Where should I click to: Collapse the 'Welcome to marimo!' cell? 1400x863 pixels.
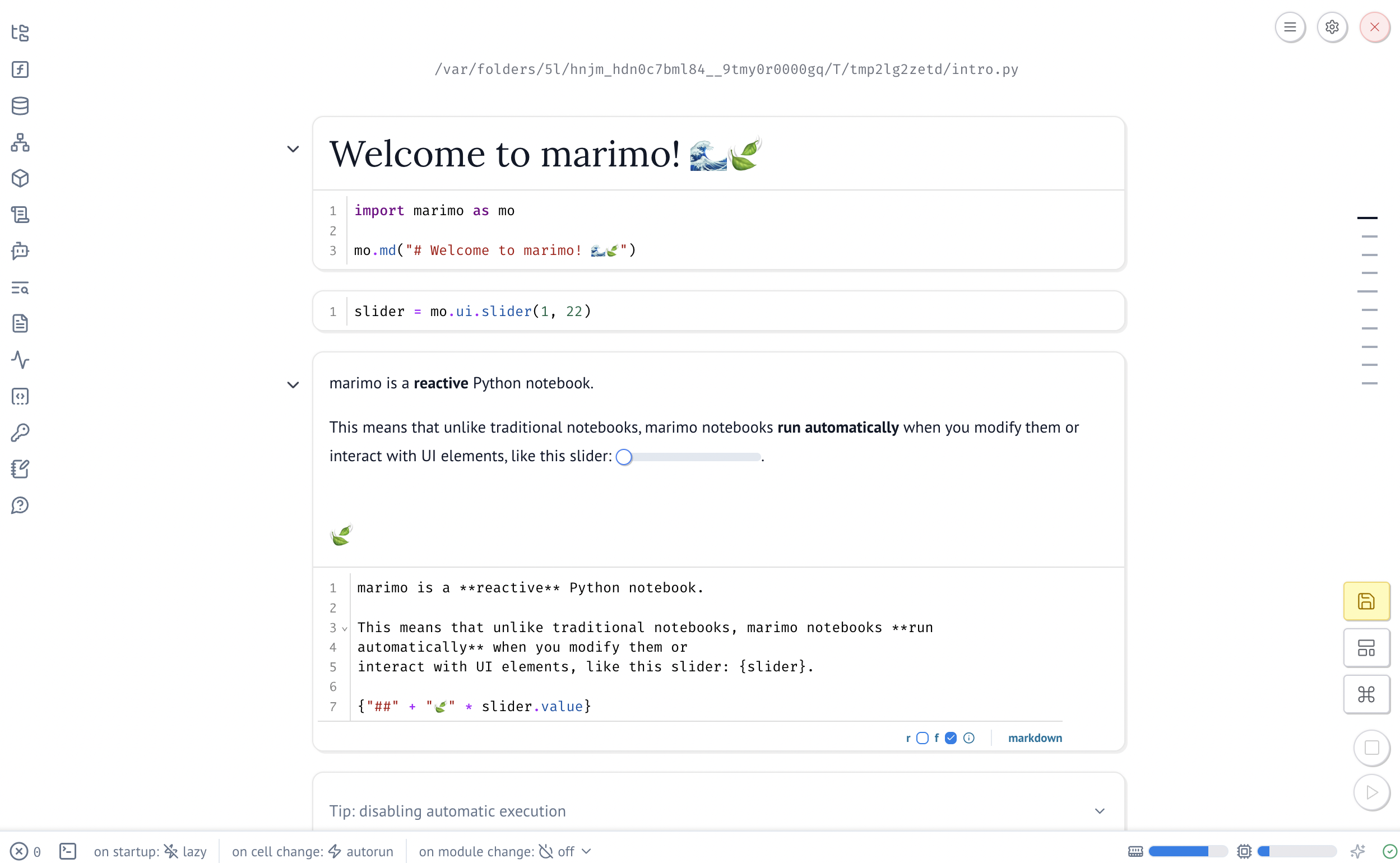click(293, 149)
